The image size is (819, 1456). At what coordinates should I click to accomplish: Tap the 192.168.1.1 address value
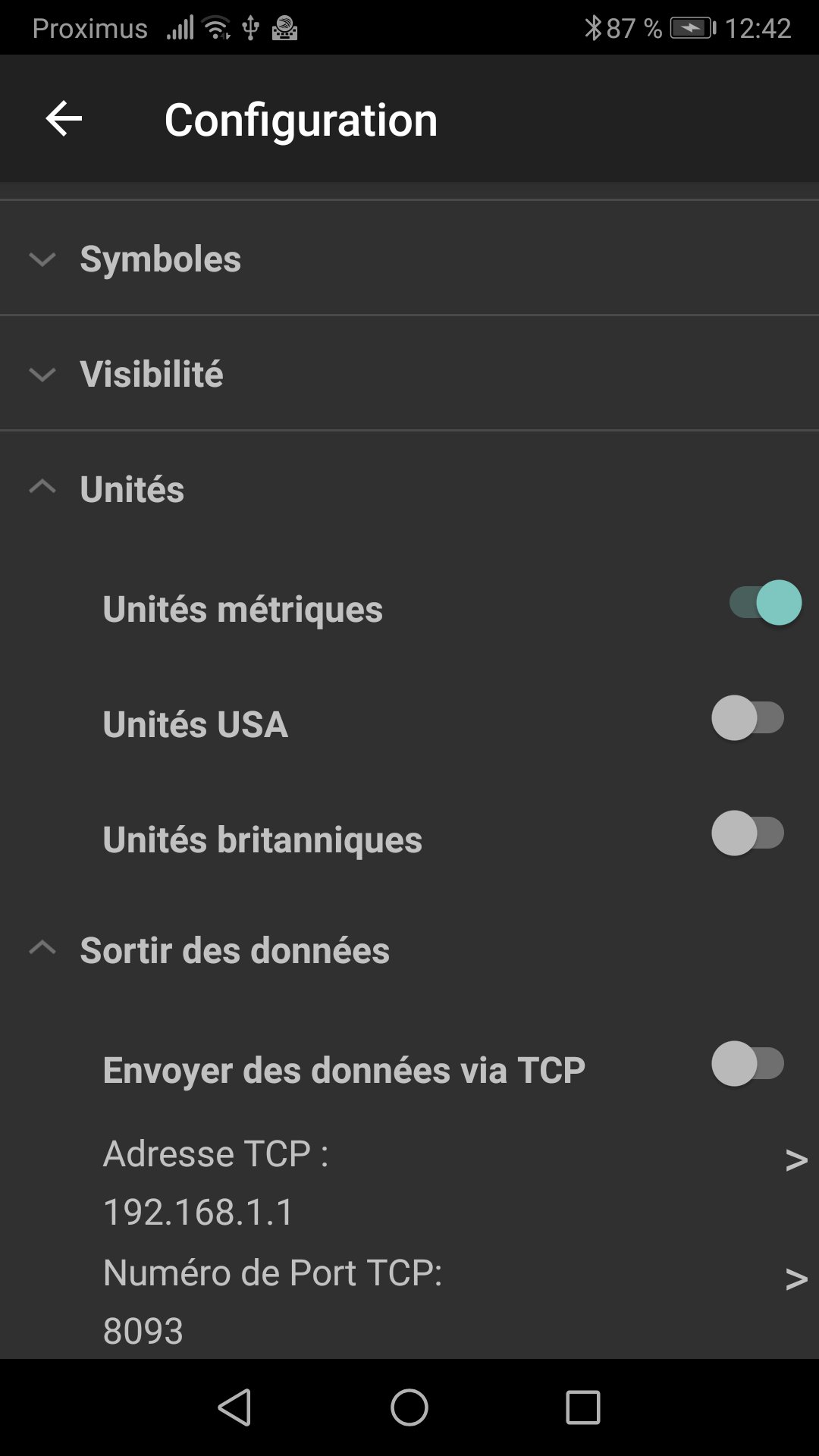199,1212
